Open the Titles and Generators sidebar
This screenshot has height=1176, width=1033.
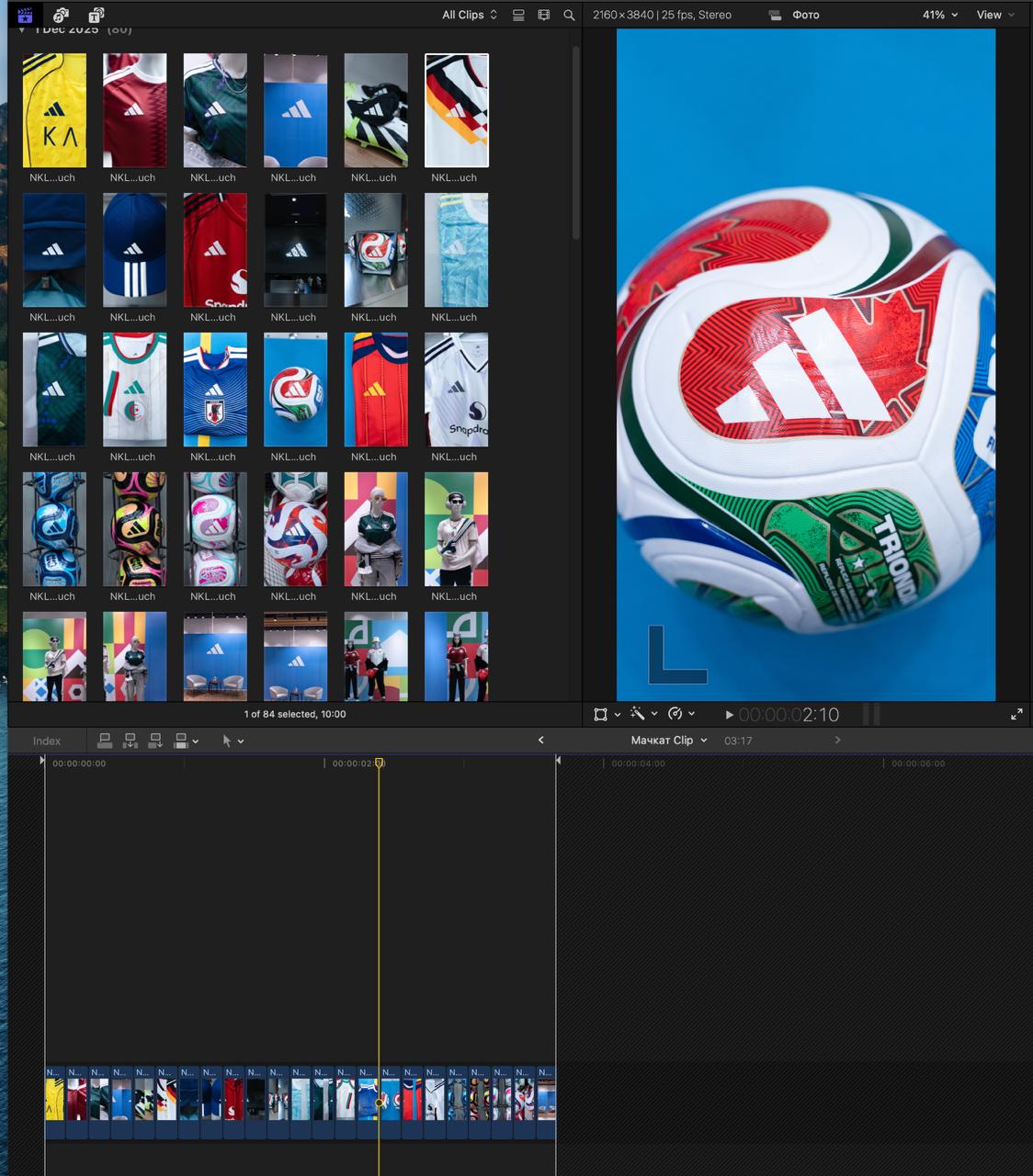tap(96, 15)
